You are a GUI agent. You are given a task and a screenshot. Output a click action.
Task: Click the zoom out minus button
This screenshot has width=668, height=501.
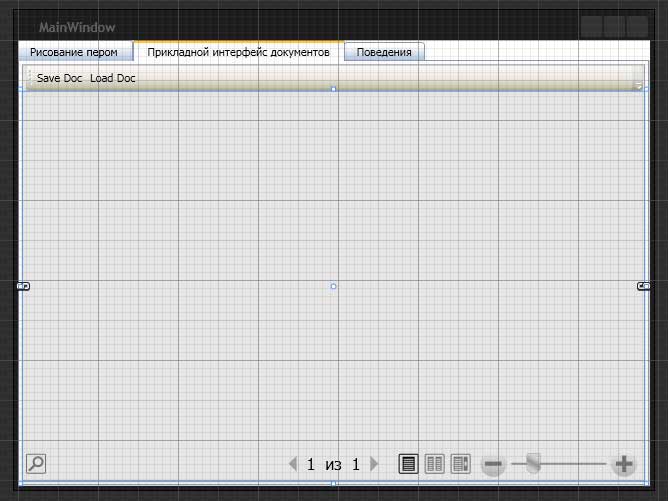(x=493, y=464)
